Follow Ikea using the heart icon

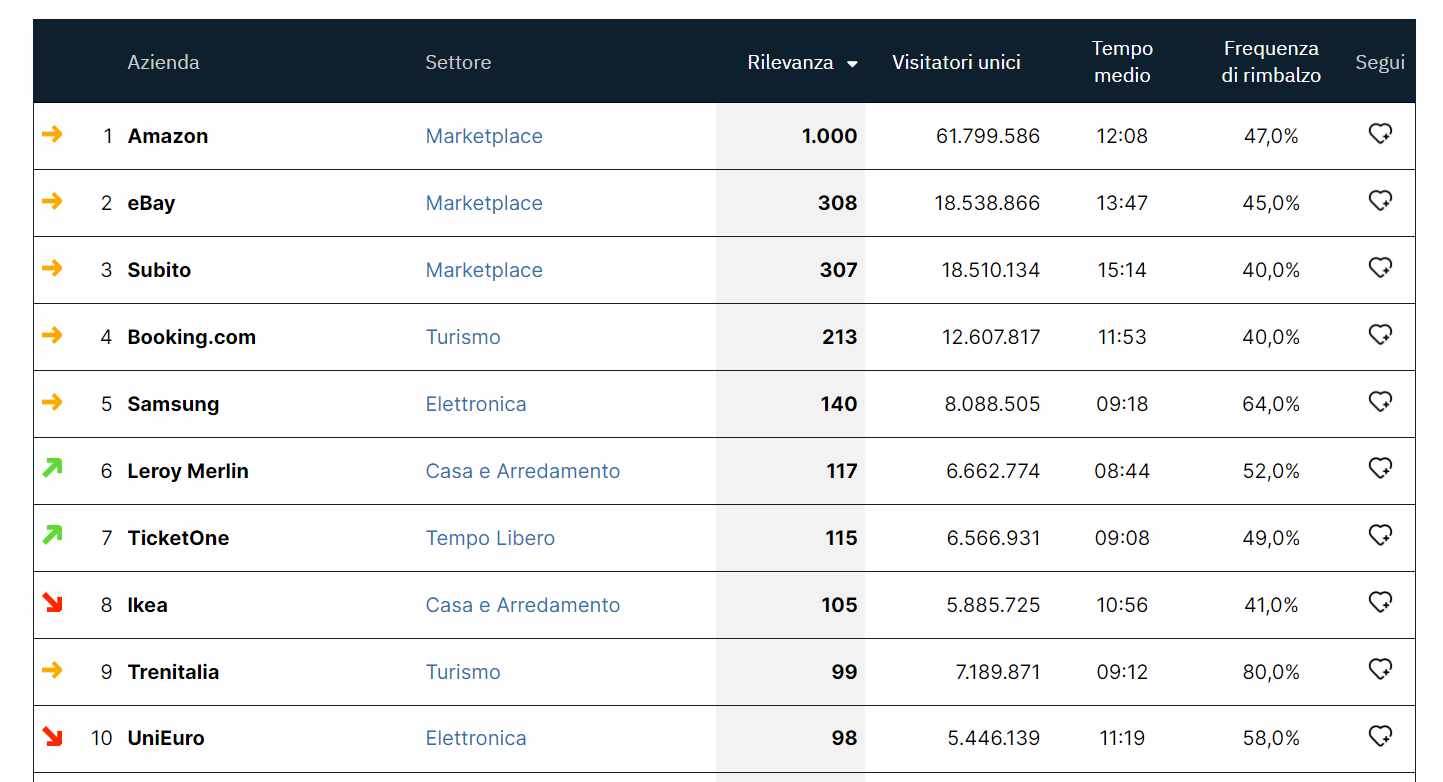pos(1380,603)
